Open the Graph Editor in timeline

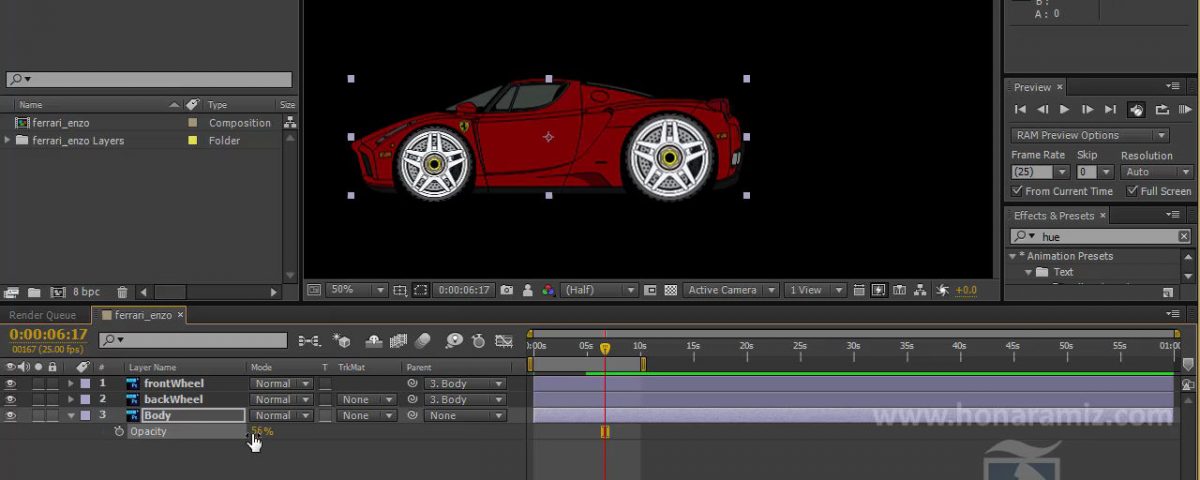point(504,341)
